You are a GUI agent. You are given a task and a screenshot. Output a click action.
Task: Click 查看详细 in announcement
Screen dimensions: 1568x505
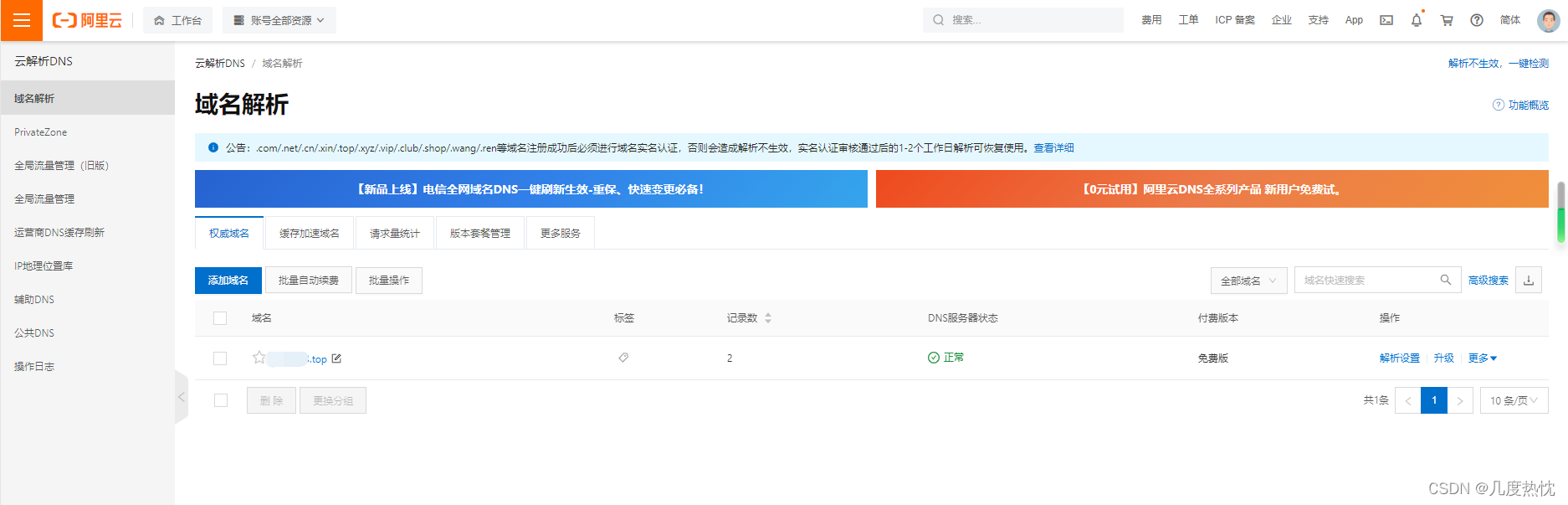(x=1053, y=147)
